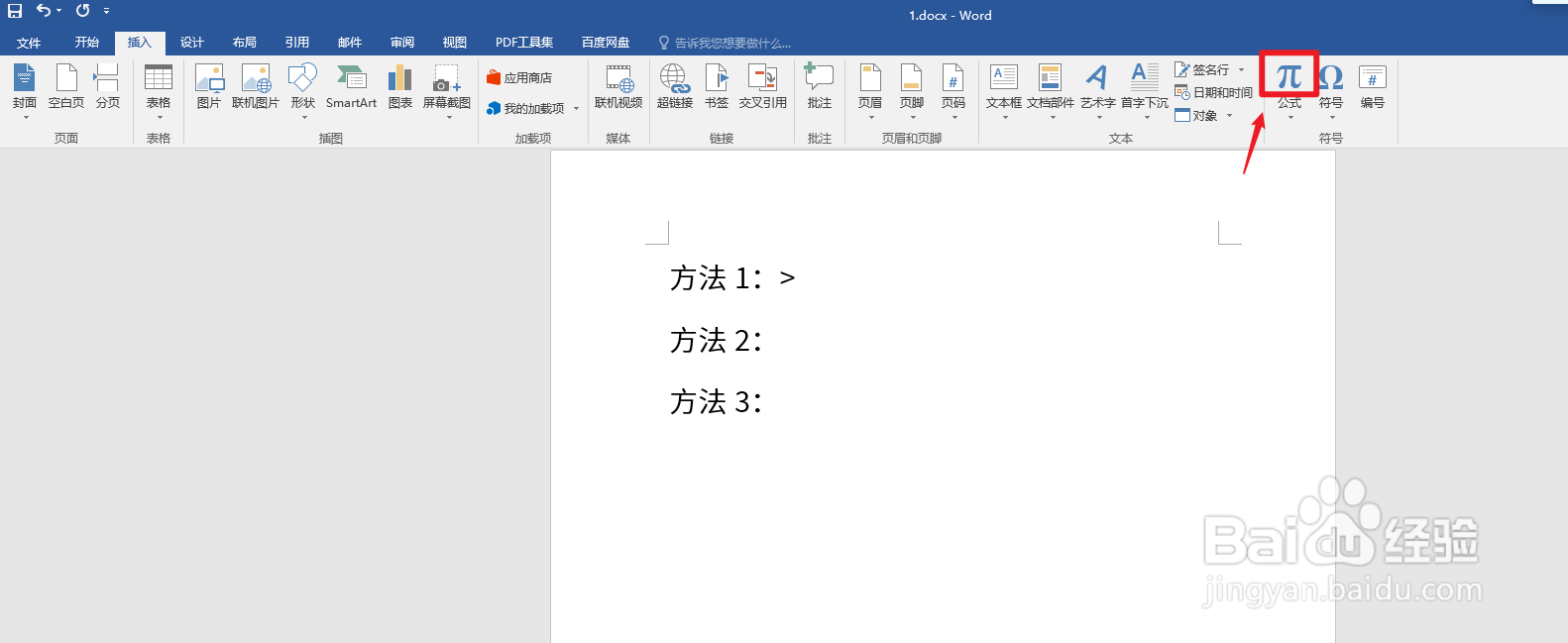Expand the 屏幕截图 dropdown arrow
This screenshot has width=1568, height=643.
[449, 117]
